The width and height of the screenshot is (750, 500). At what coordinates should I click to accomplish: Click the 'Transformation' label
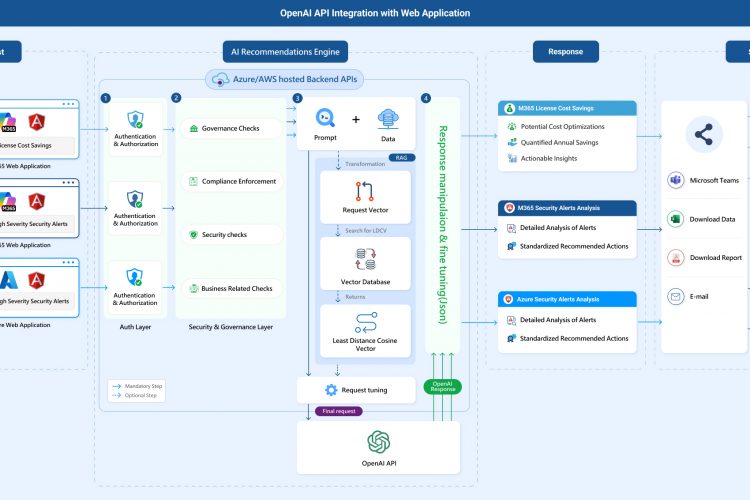[x=365, y=164]
